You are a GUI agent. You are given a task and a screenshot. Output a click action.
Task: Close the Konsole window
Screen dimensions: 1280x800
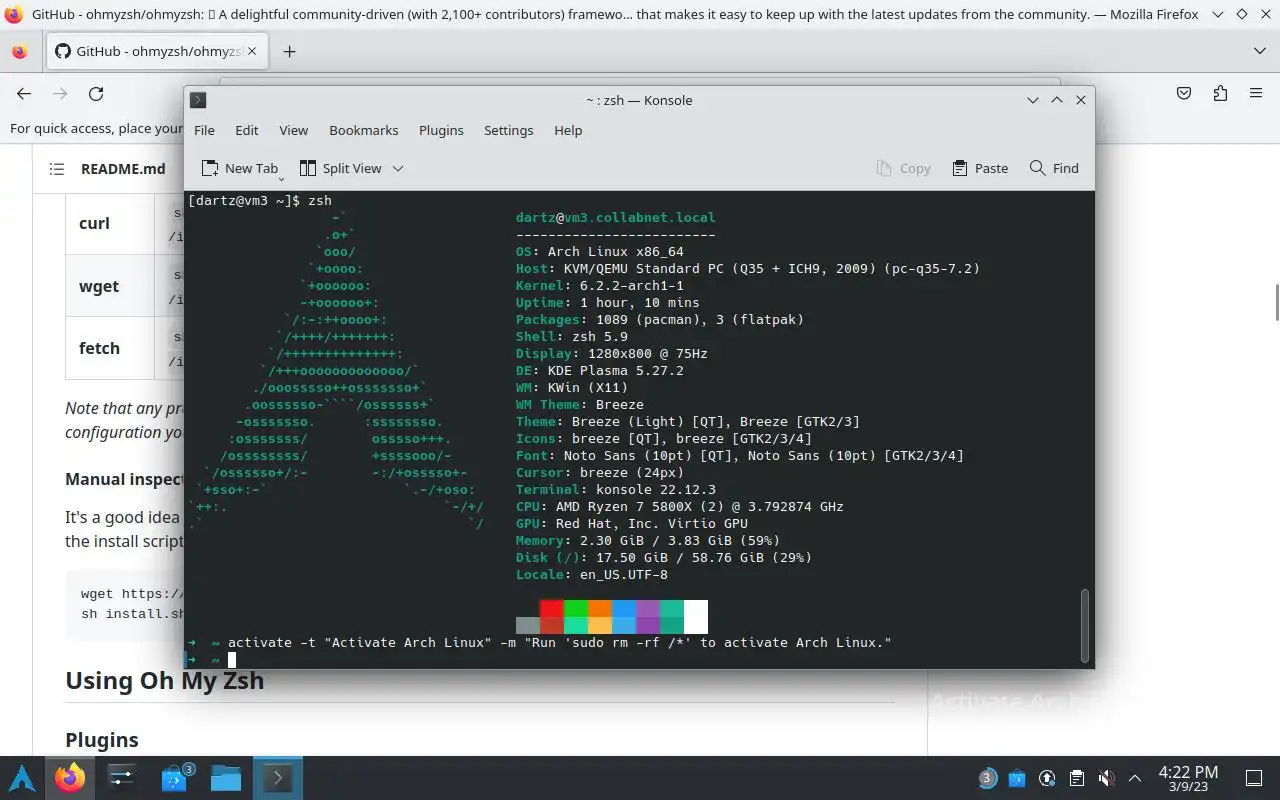click(x=1081, y=100)
